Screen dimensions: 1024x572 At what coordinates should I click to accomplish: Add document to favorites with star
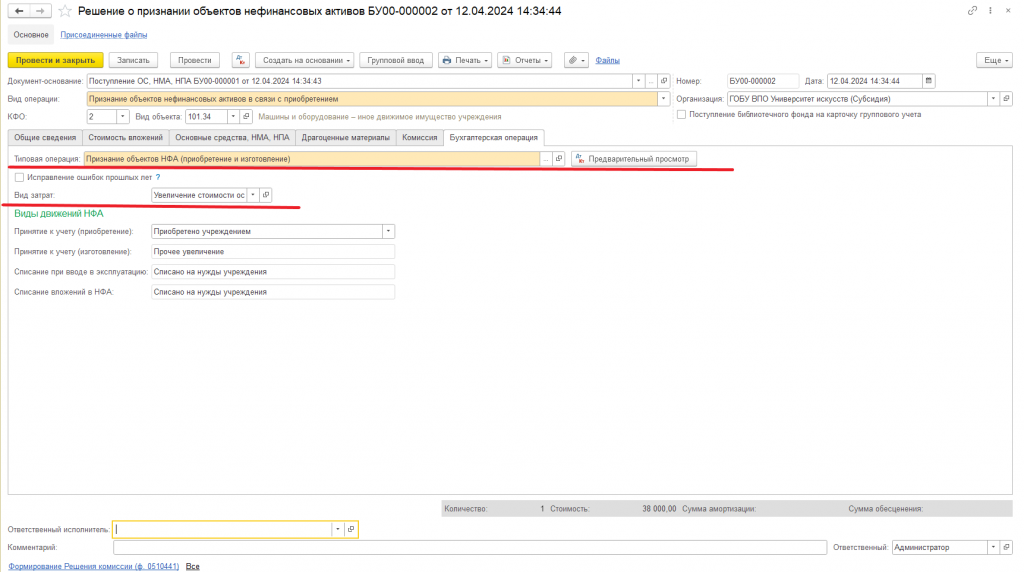click(x=65, y=11)
